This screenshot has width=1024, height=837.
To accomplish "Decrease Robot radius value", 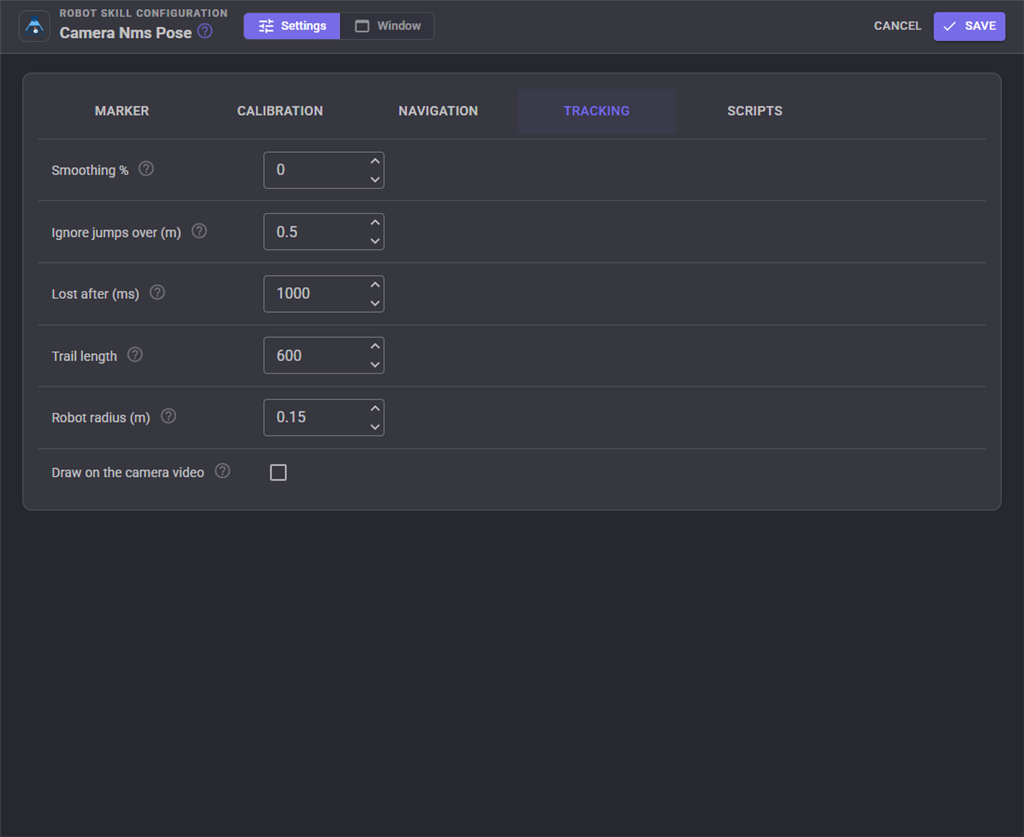I will (x=375, y=426).
